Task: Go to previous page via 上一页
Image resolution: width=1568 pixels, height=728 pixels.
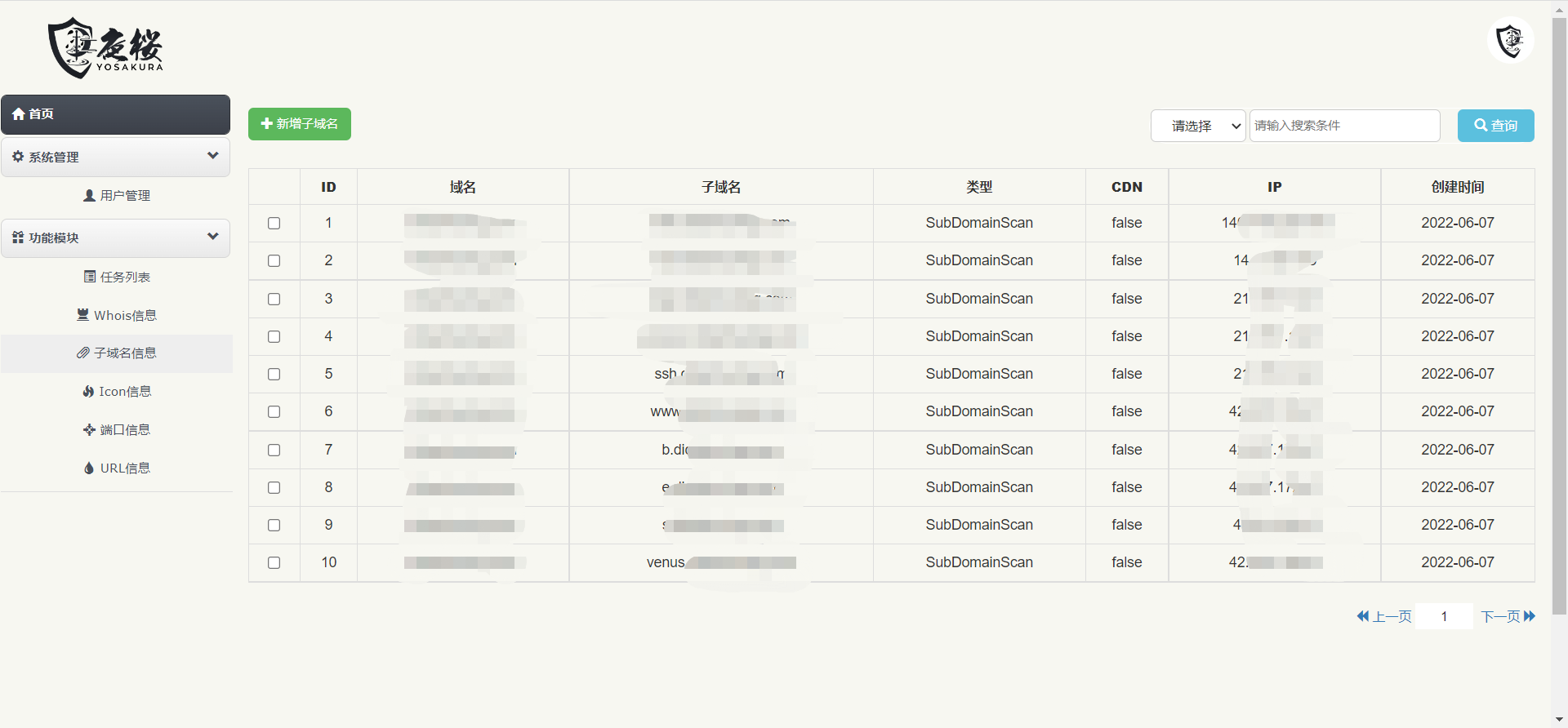Action: [x=1384, y=616]
